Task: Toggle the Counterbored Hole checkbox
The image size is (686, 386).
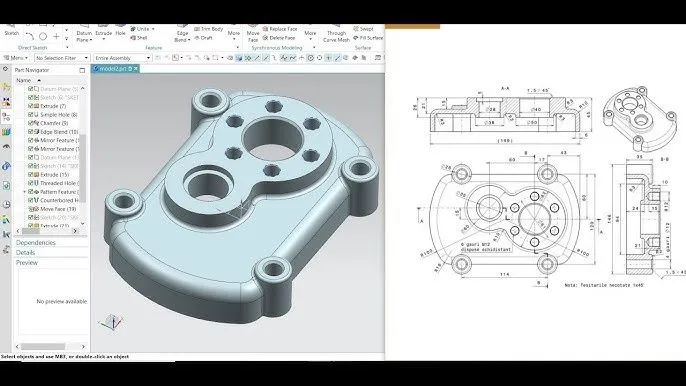Action: point(31,200)
